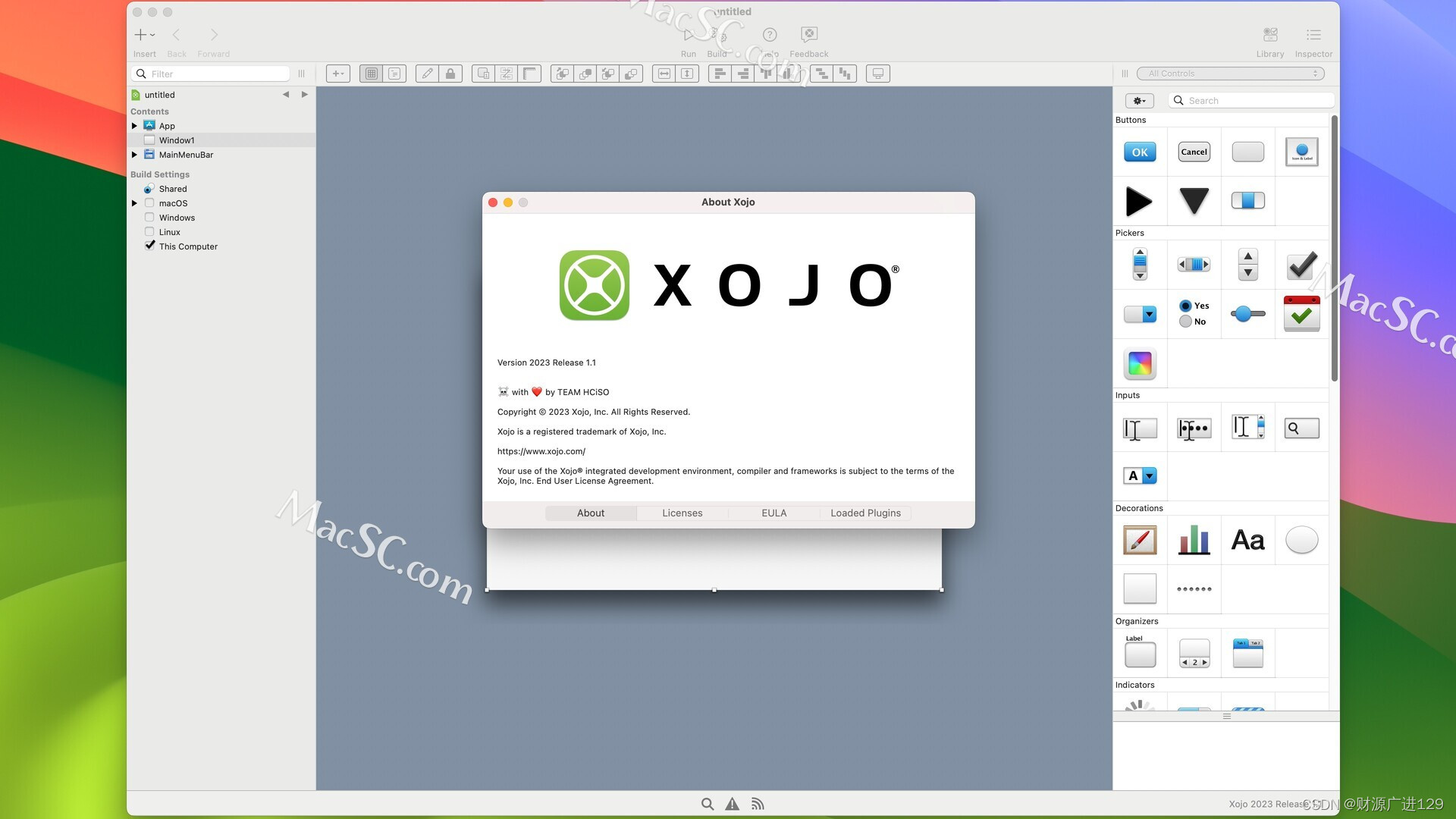Open the Library gear options menu
The width and height of the screenshot is (1456, 819).
(x=1138, y=100)
